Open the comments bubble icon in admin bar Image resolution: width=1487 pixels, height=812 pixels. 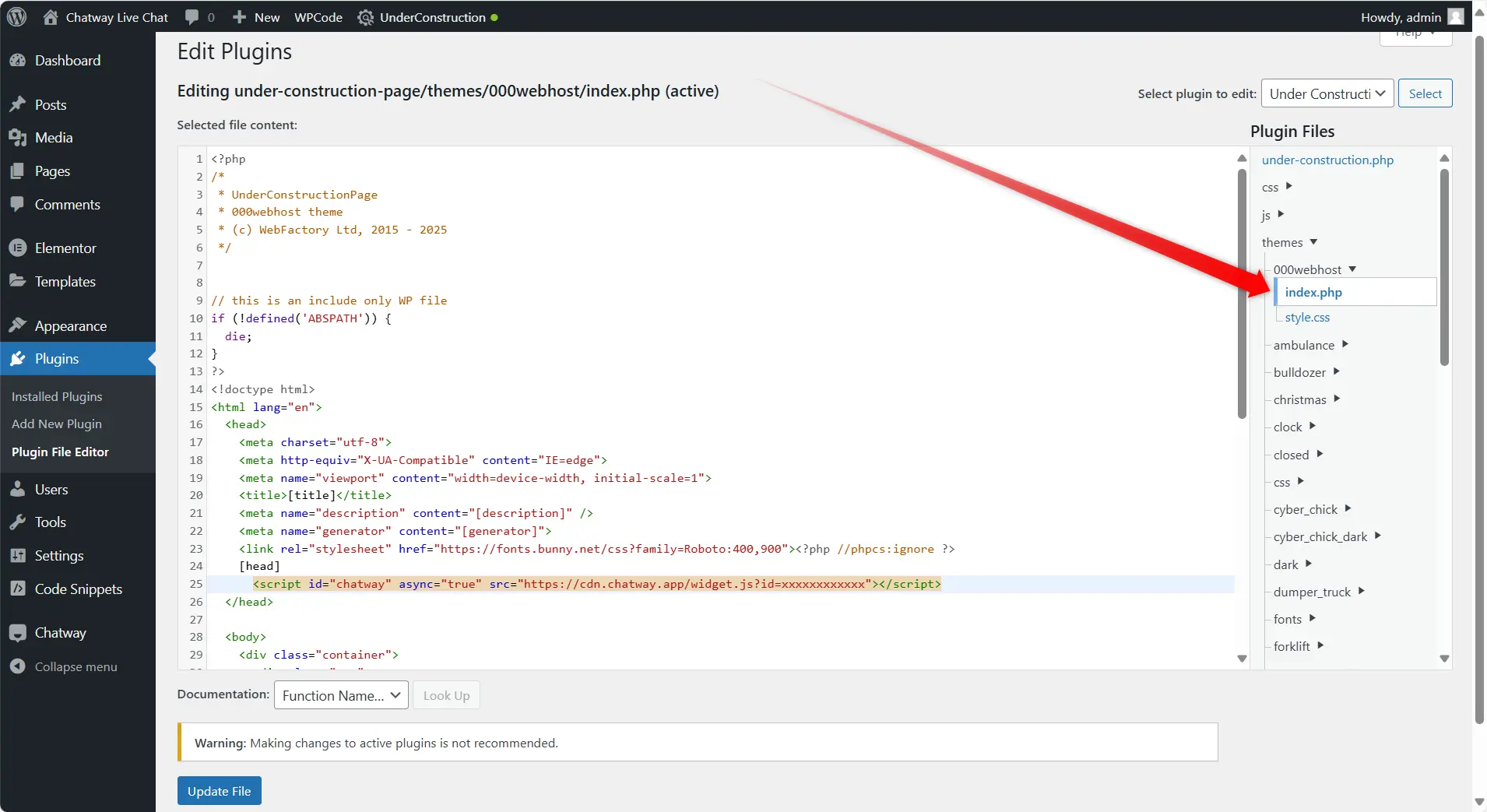[x=192, y=17]
